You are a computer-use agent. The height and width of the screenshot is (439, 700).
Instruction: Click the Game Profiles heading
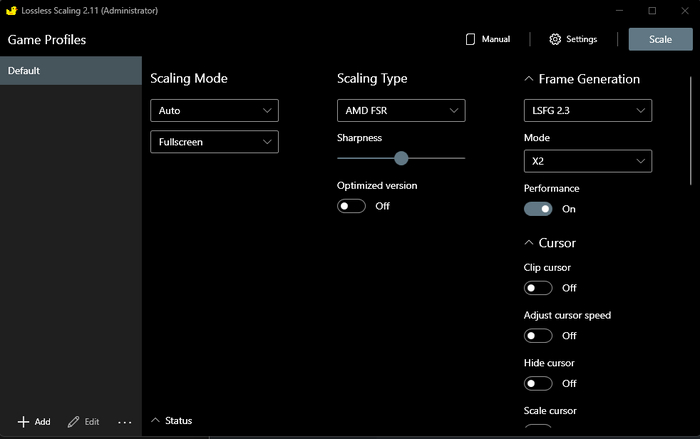click(x=47, y=40)
